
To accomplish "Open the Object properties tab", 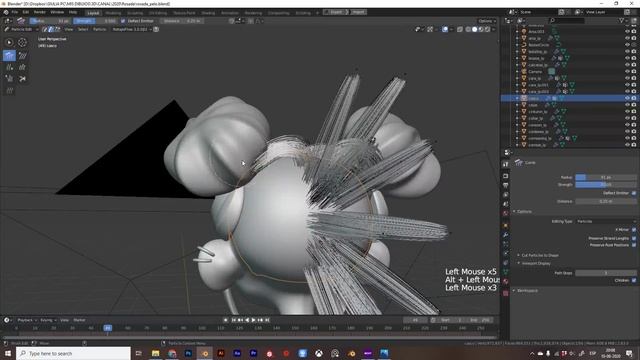I will coord(506,225).
